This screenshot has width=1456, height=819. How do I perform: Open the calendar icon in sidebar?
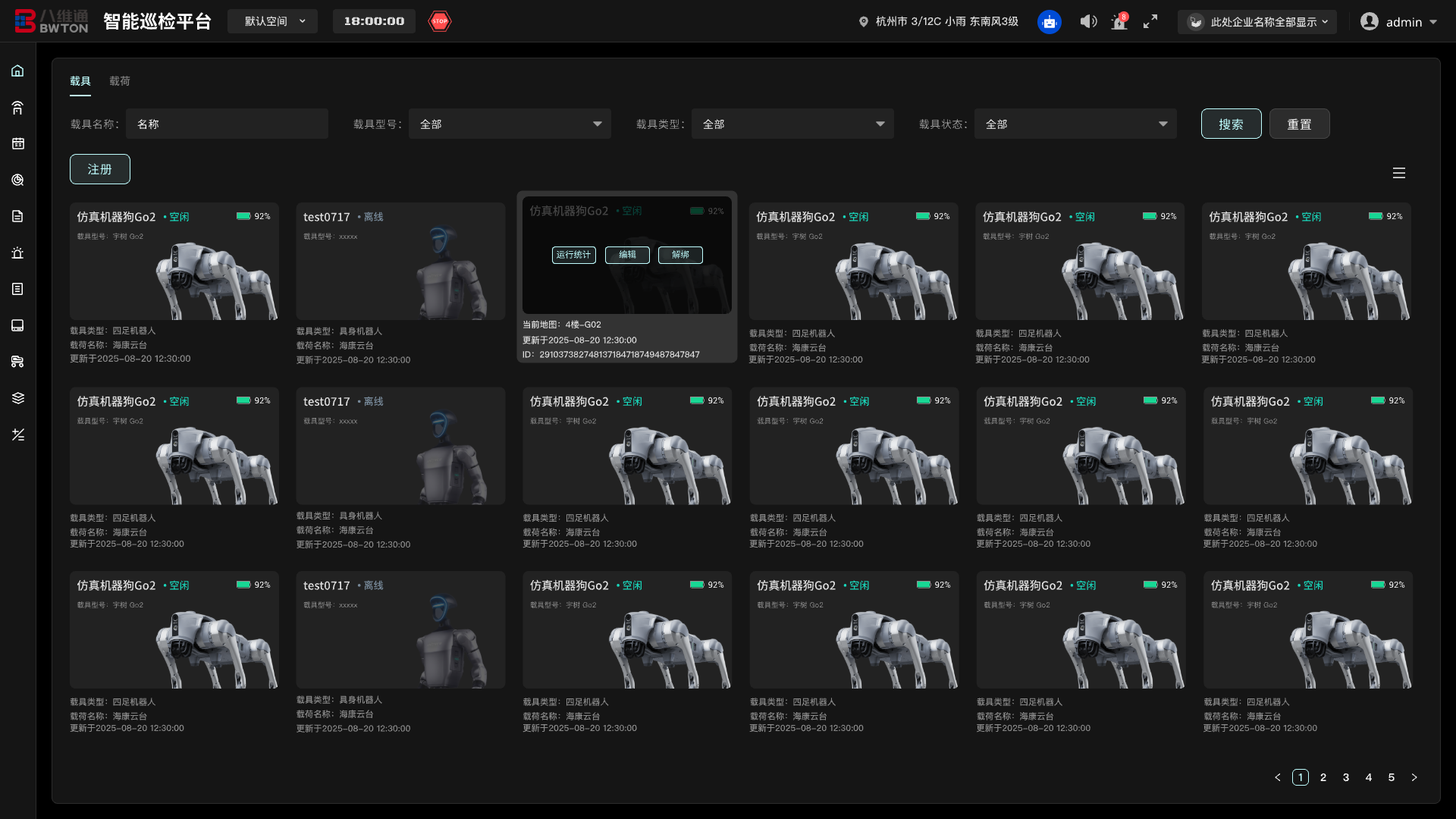coord(17,143)
